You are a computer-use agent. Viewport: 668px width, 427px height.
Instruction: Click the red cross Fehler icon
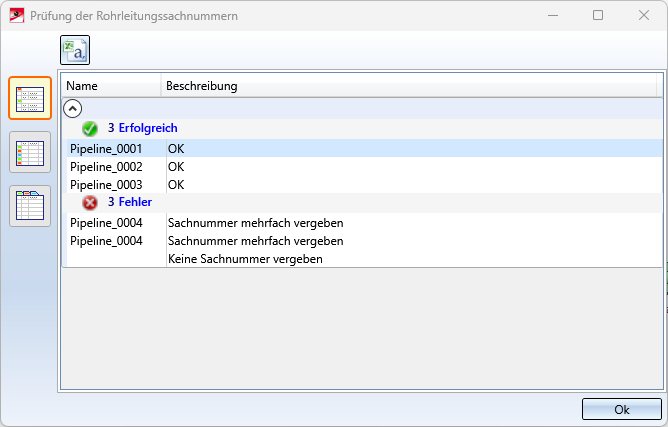point(90,202)
